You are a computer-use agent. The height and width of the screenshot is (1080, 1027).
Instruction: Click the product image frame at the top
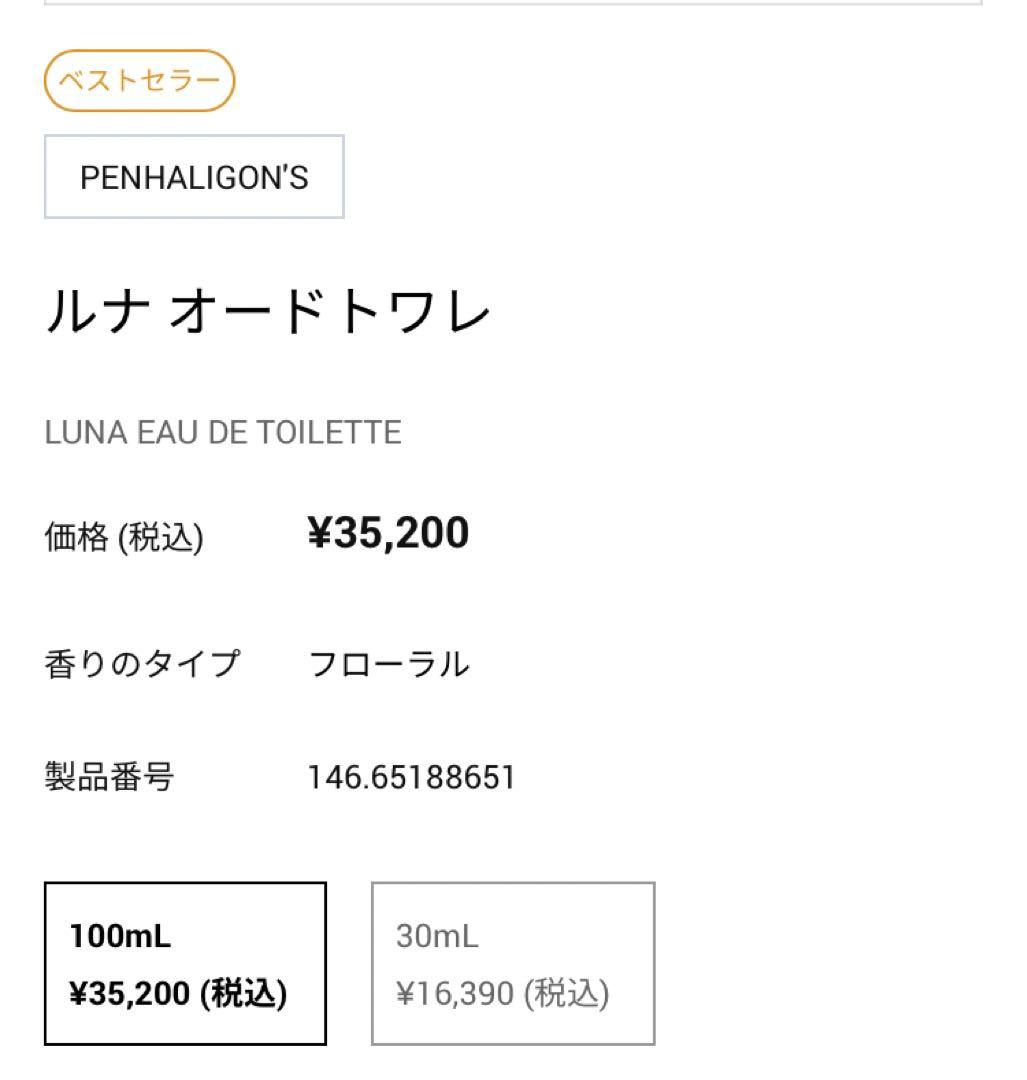(513, 3)
